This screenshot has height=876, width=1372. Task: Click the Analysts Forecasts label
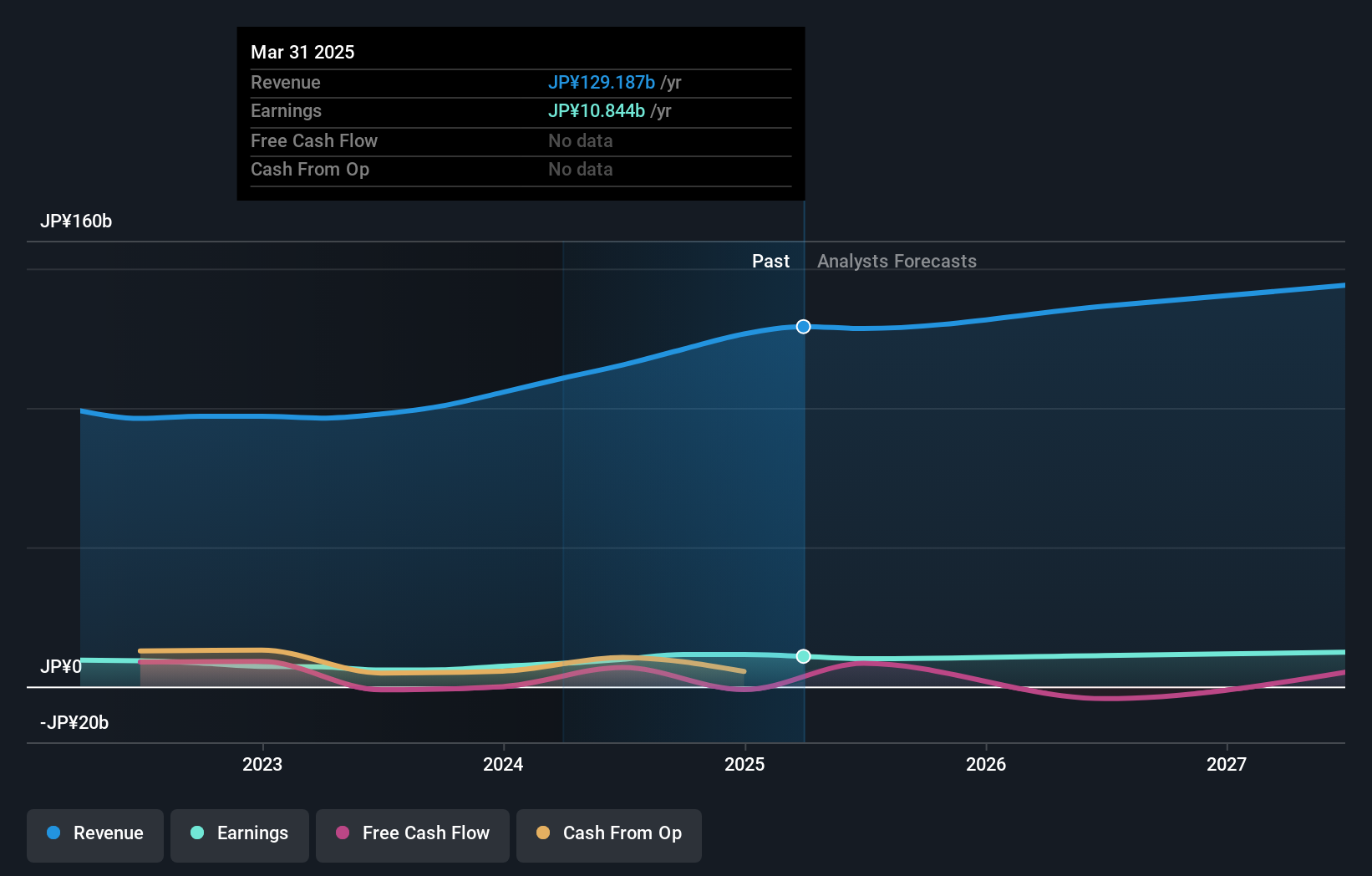coord(897,262)
